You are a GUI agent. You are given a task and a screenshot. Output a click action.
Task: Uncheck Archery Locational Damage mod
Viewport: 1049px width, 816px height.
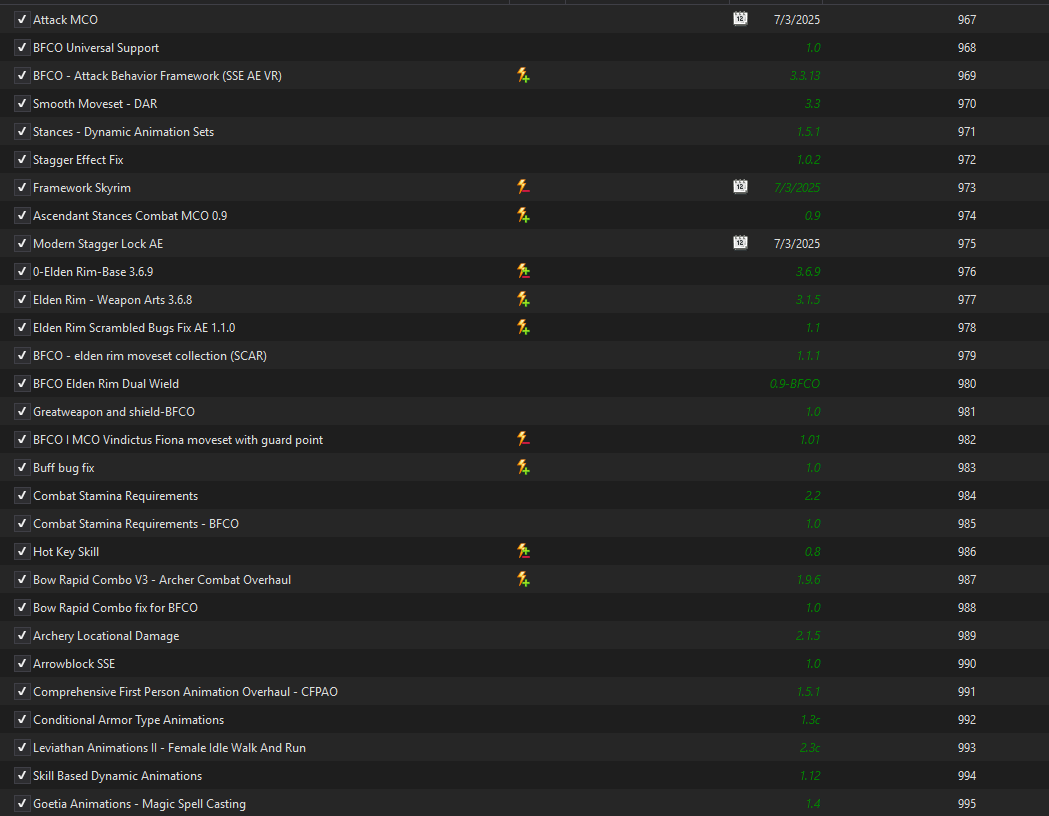pos(22,636)
